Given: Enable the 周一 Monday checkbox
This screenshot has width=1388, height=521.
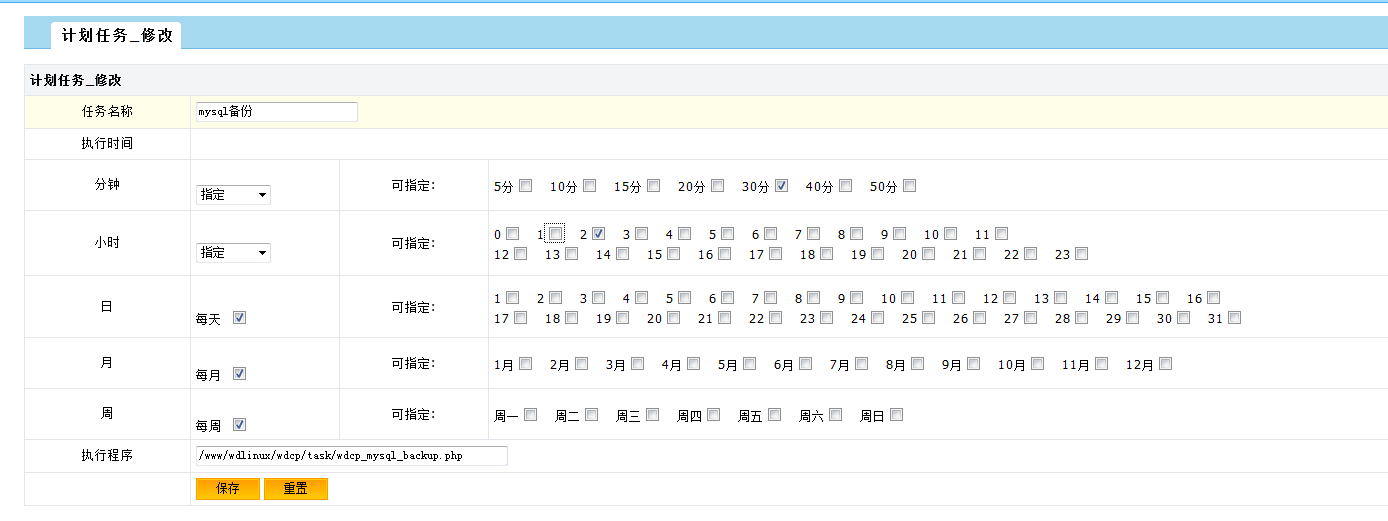Looking at the screenshot, I should click(530, 415).
